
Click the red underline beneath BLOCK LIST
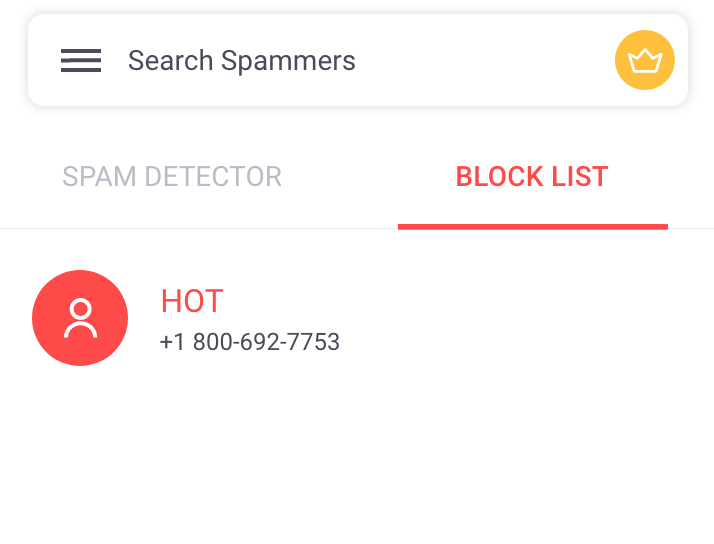tap(533, 227)
